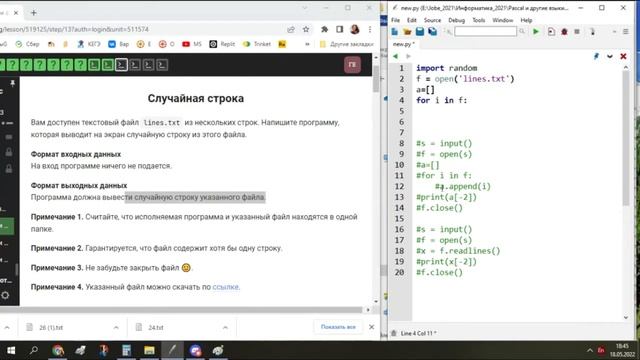Screen dimensions: 640x360
Task: Expand options for 24.txt download
Action: (225, 327)
